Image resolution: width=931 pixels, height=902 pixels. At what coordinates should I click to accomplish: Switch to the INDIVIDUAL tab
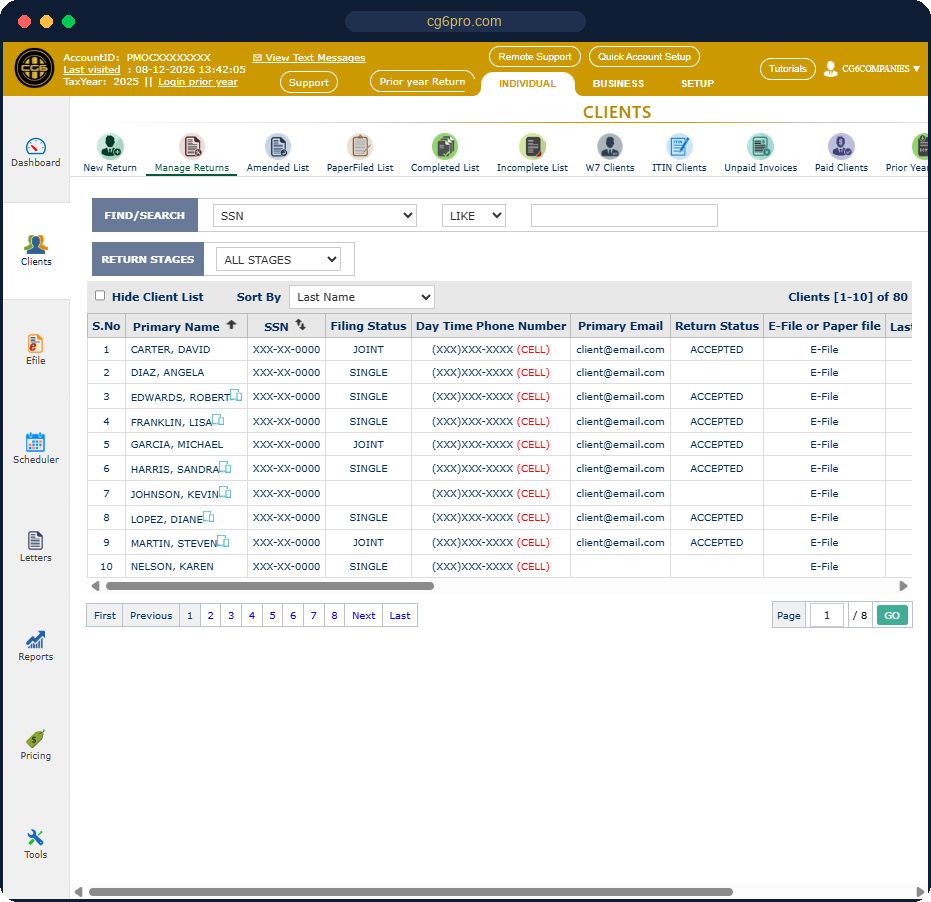(x=527, y=84)
